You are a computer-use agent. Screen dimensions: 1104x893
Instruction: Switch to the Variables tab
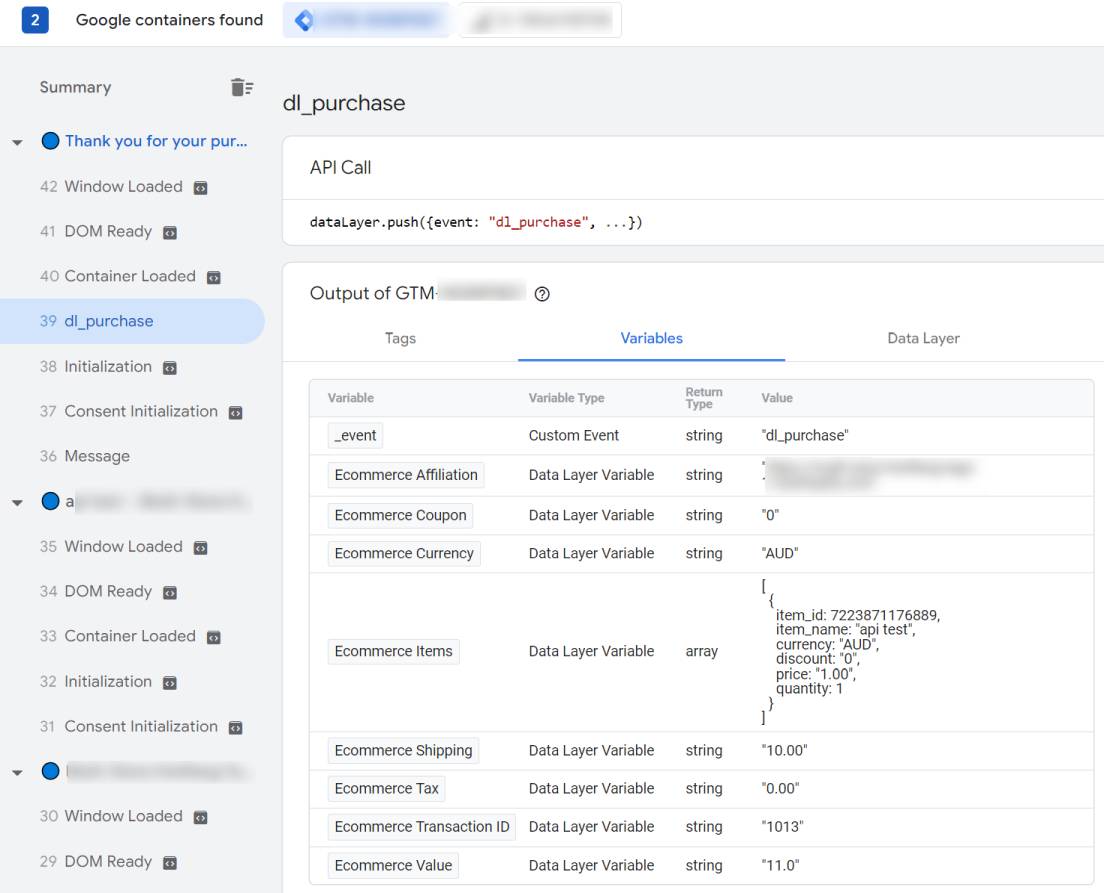click(x=651, y=339)
